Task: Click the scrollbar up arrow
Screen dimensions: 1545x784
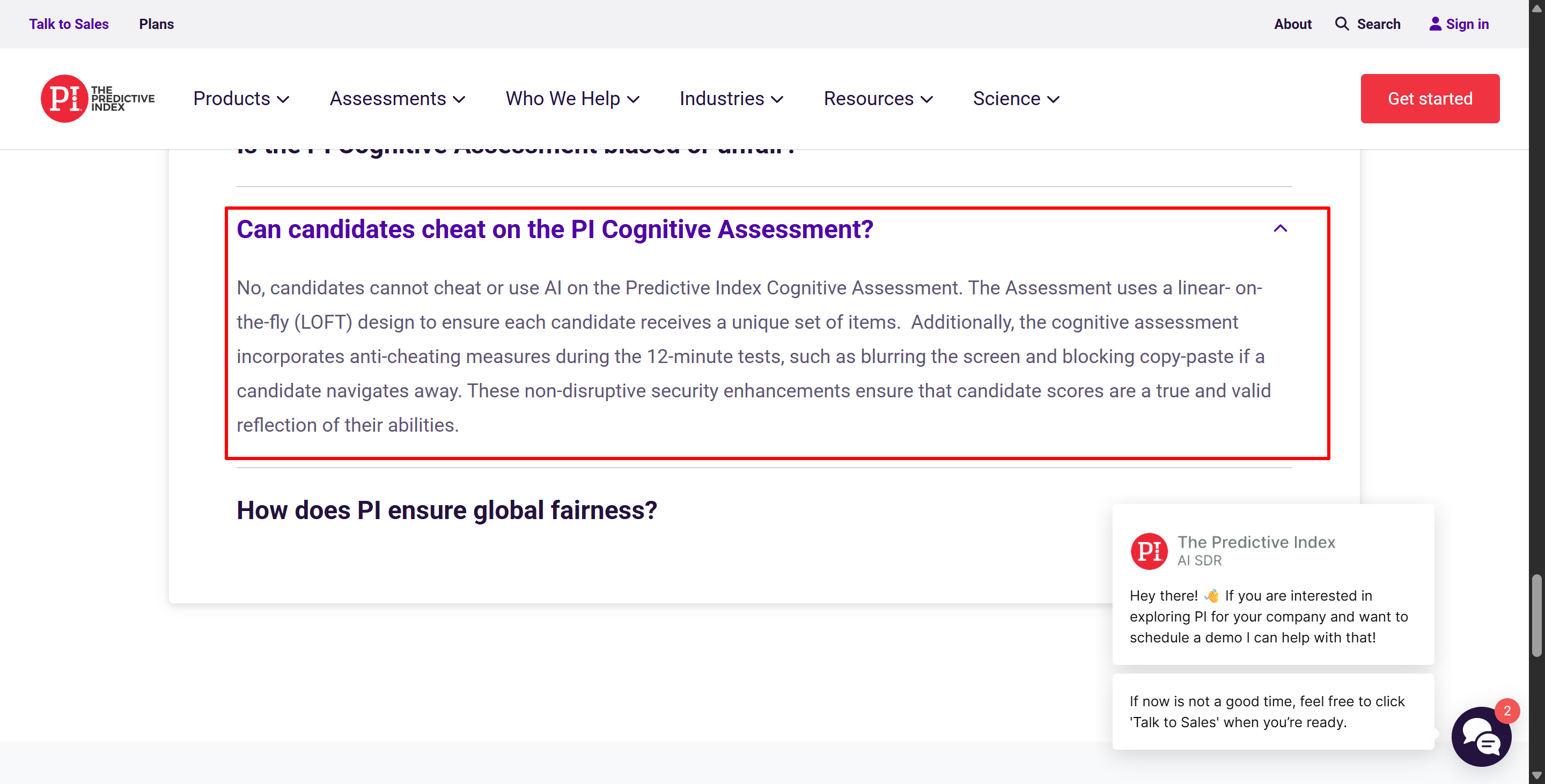Action: tap(1536, 8)
